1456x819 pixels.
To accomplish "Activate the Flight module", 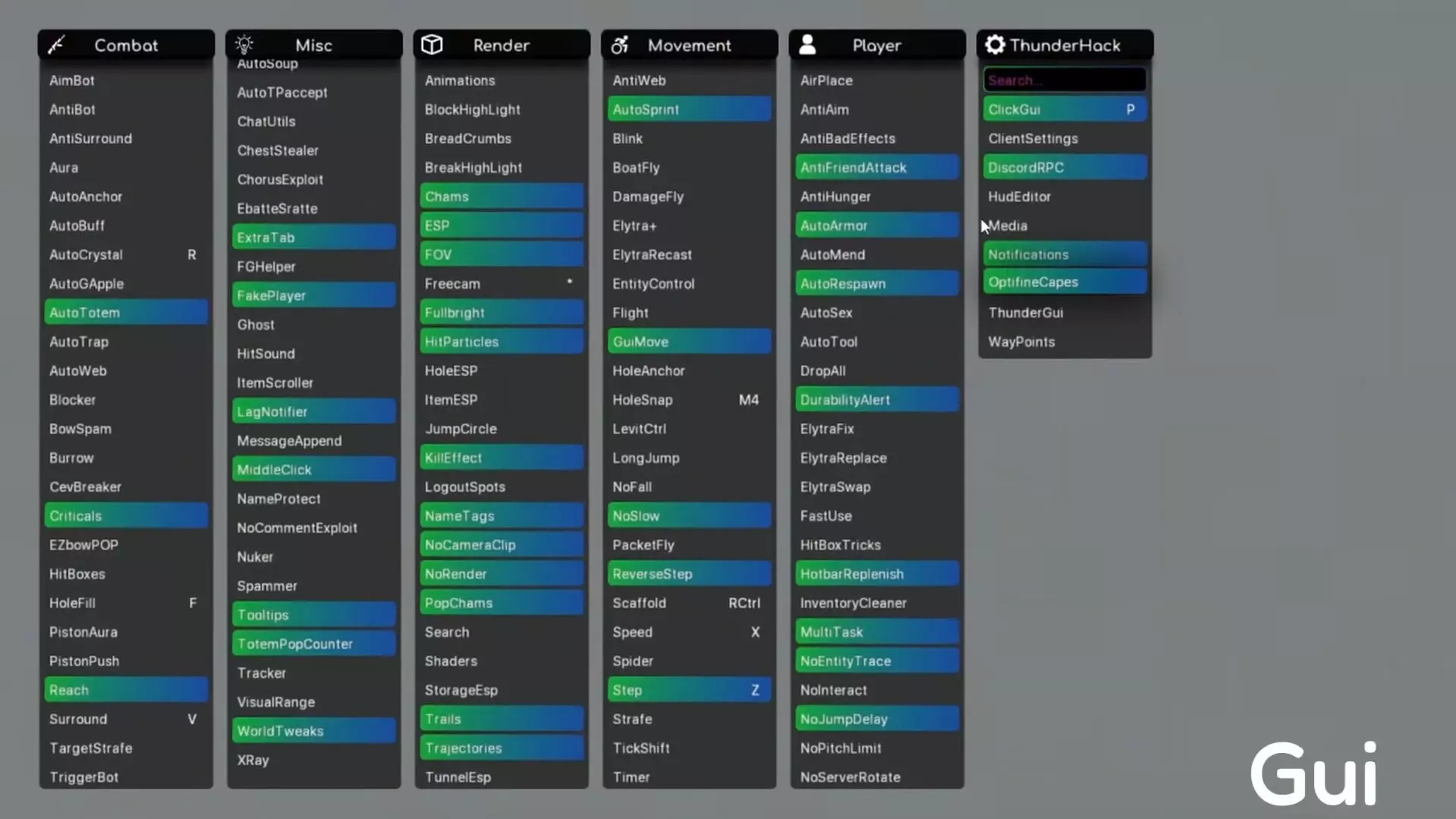I will [x=690, y=313].
